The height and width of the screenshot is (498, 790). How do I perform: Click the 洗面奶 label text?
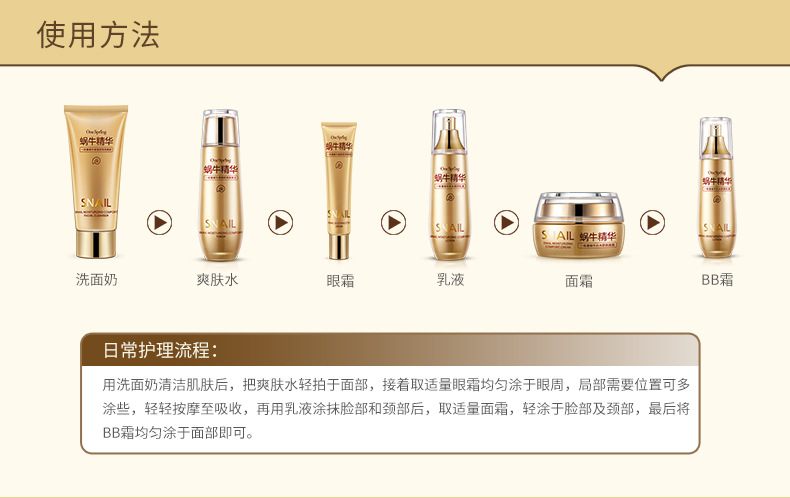click(96, 279)
